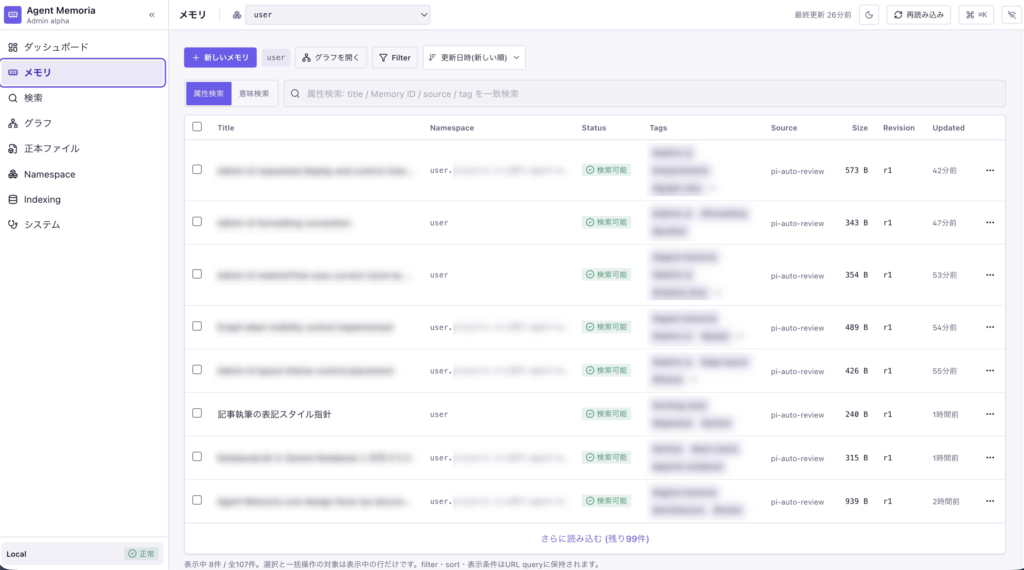Click Updated column header
Image resolution: width=1024 pixels, height=570 pixels.
[x=948, y=128]
